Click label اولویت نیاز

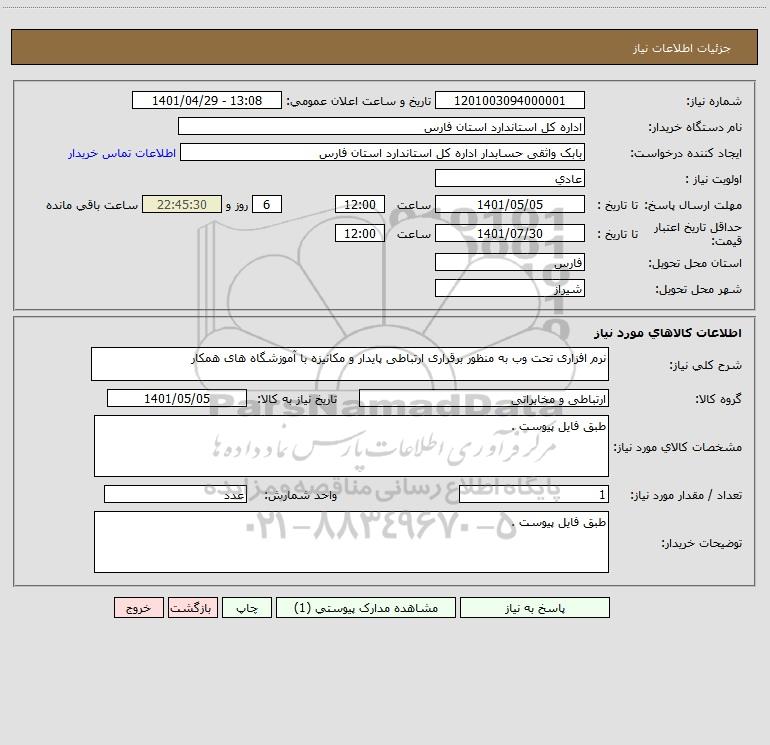pyautogui.click(x=713, y=179)
